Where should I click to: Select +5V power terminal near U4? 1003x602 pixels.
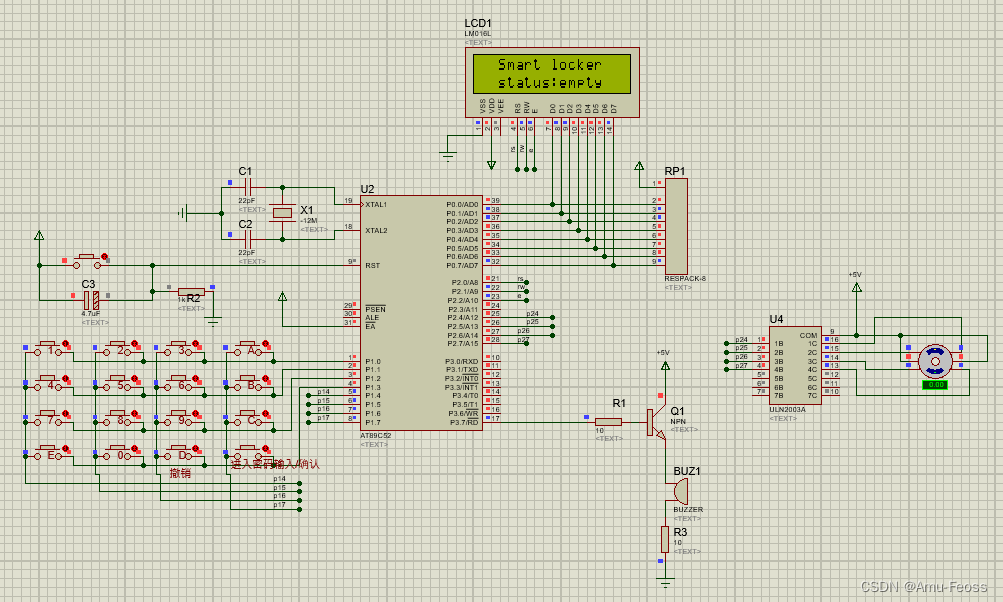[857, 288]
